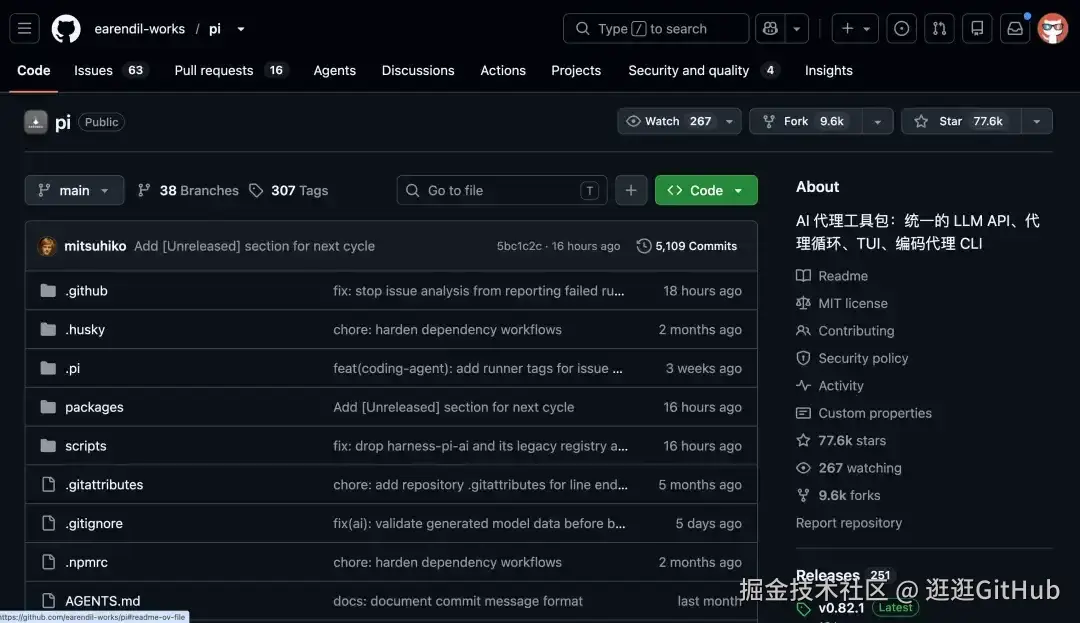Open 'fix: drop harness-pi-ai' commit message
This screenshot has height=623, width=1080.
click(x=481, y=445)
